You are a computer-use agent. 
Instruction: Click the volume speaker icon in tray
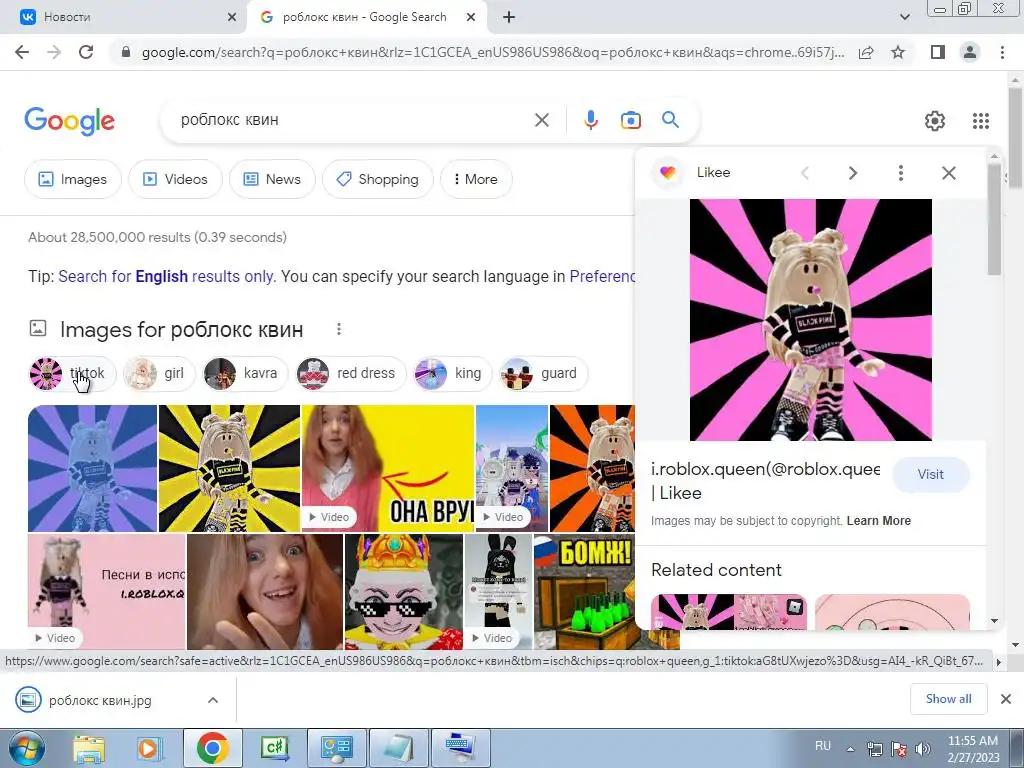tap(922, 749)
